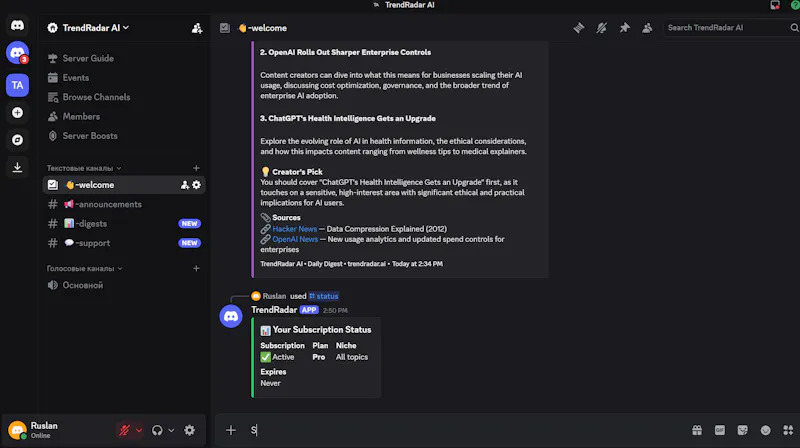Screen dimensions: 800x448
Task: Click TrendRadar bot username
Action: tap(274, 310)
